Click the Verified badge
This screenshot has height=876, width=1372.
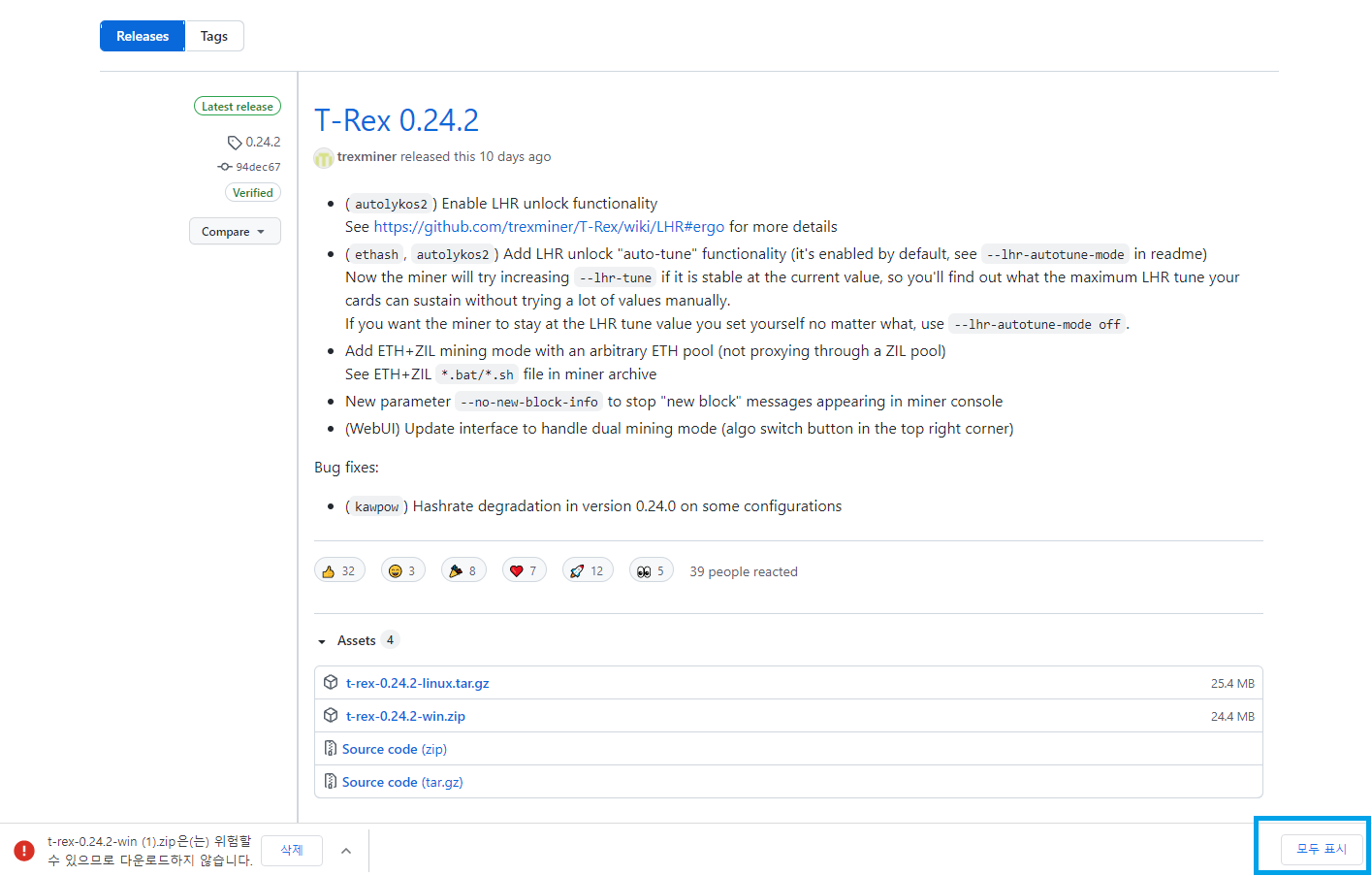pyautogui.click(x=253, y=193)
